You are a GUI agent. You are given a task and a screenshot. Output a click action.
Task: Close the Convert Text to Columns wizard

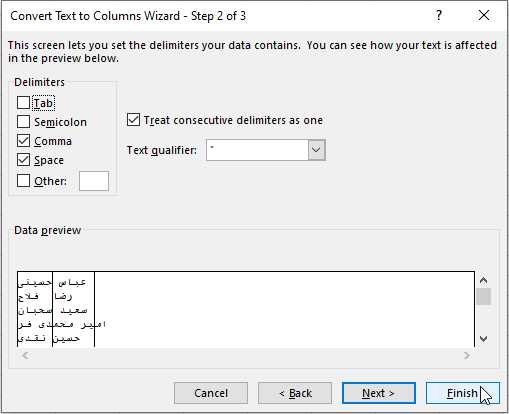pyautogui.click(x=484, y=15)
